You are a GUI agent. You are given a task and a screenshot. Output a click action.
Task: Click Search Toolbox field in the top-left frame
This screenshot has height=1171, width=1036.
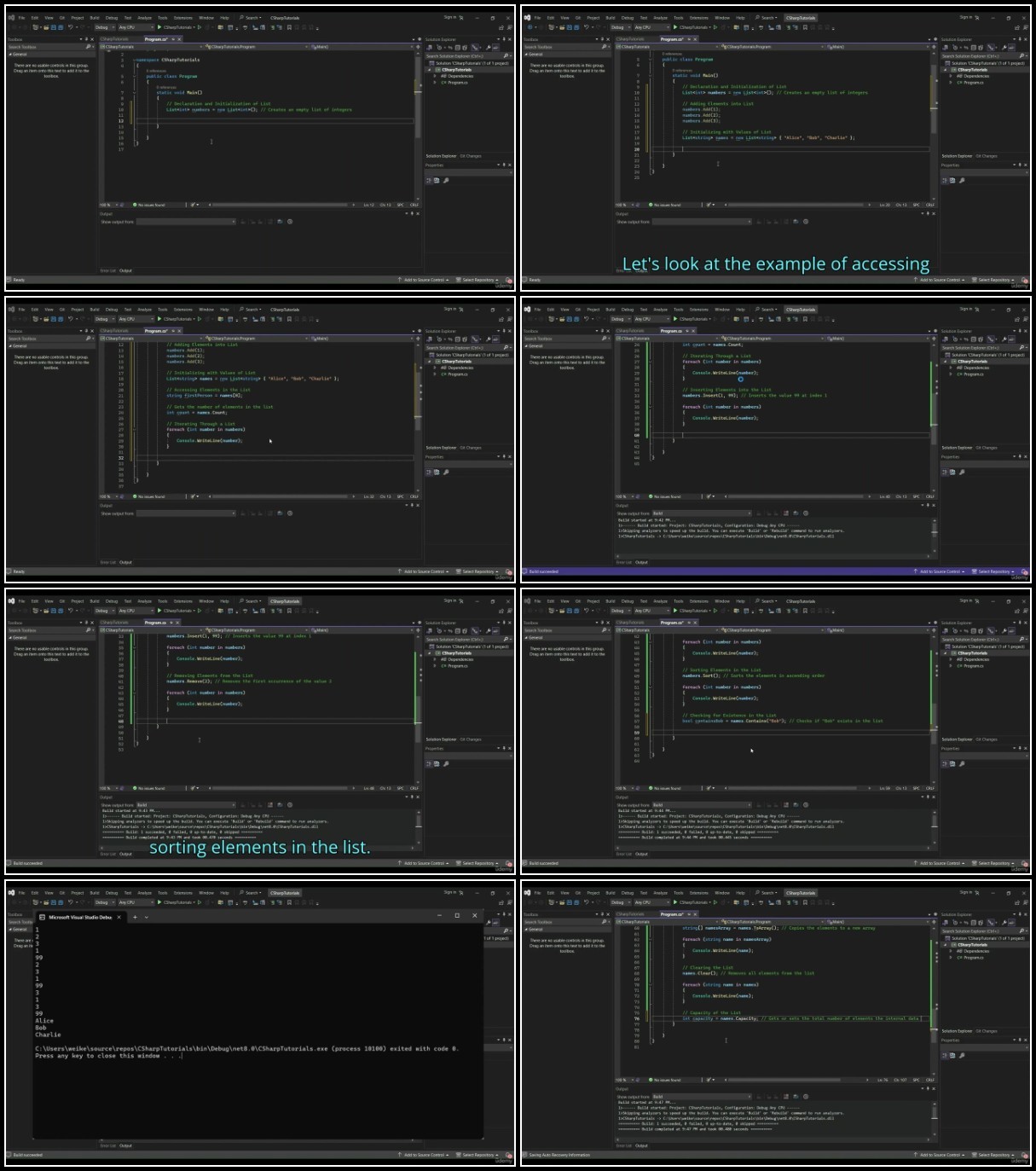pyautogui.click(x=49, y=47)
